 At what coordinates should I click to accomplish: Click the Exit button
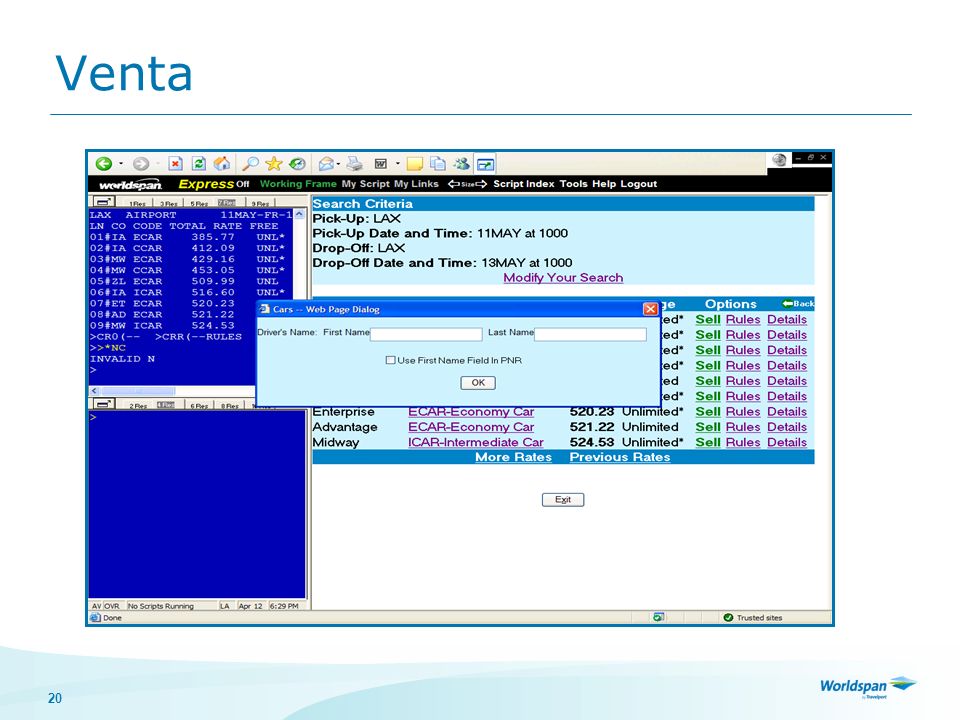(563, 500)
